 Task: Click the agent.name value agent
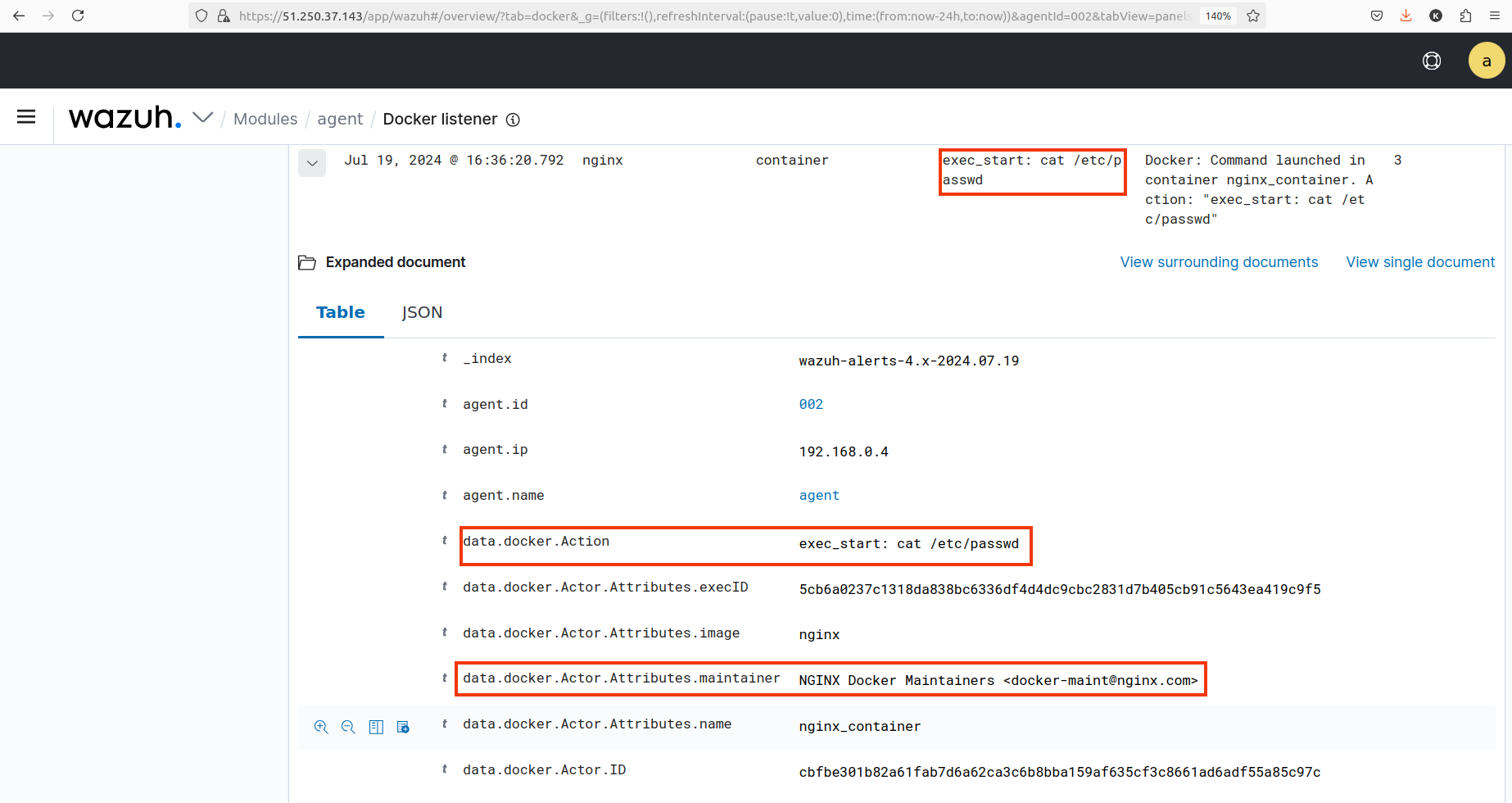pyautogui.click(x=819, y=495)
